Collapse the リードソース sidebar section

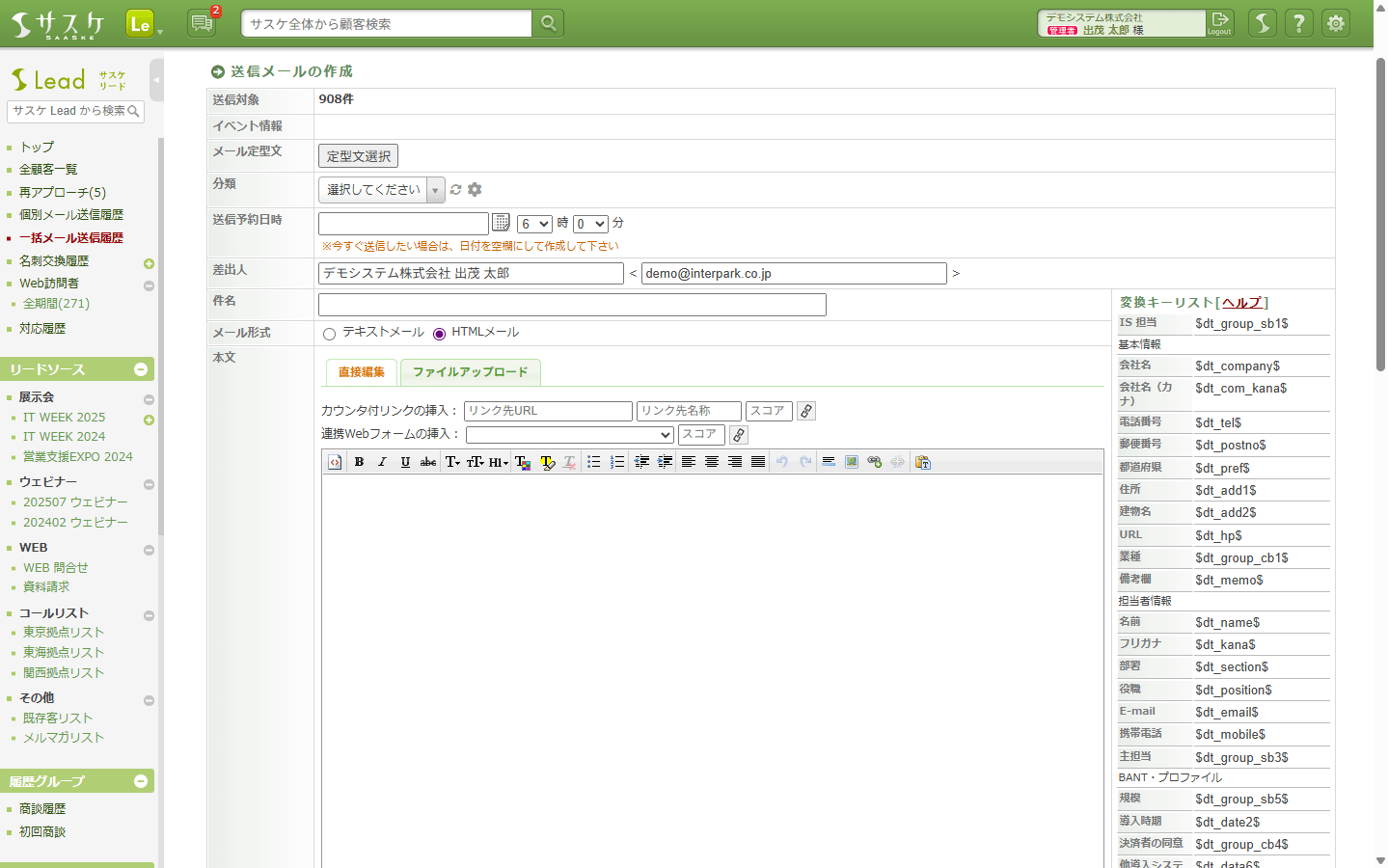tap(141, 369)
